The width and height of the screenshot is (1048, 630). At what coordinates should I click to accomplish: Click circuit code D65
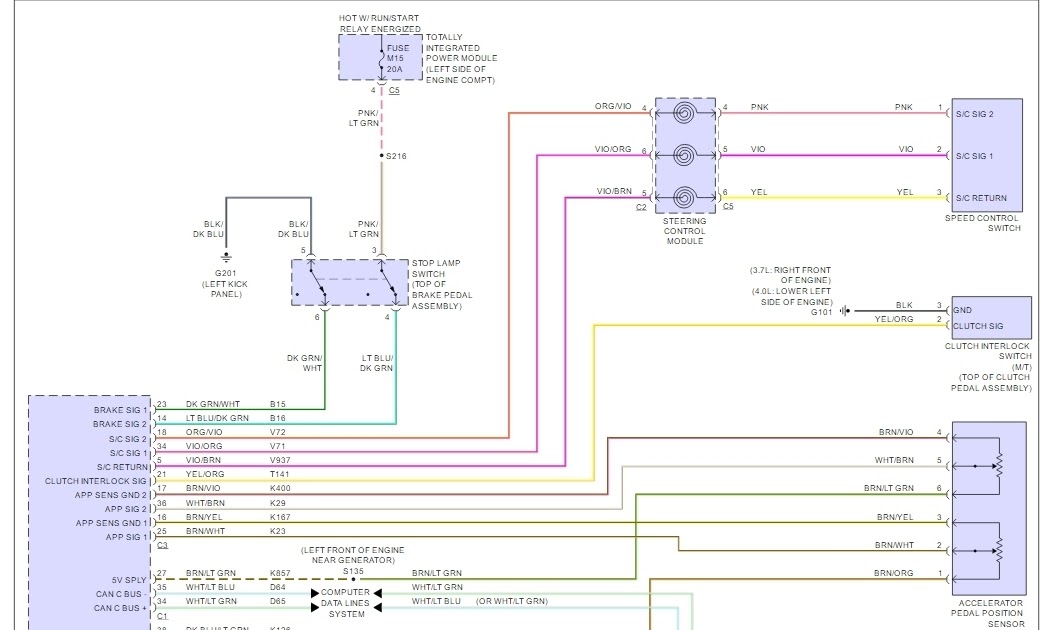pos(278,601)
